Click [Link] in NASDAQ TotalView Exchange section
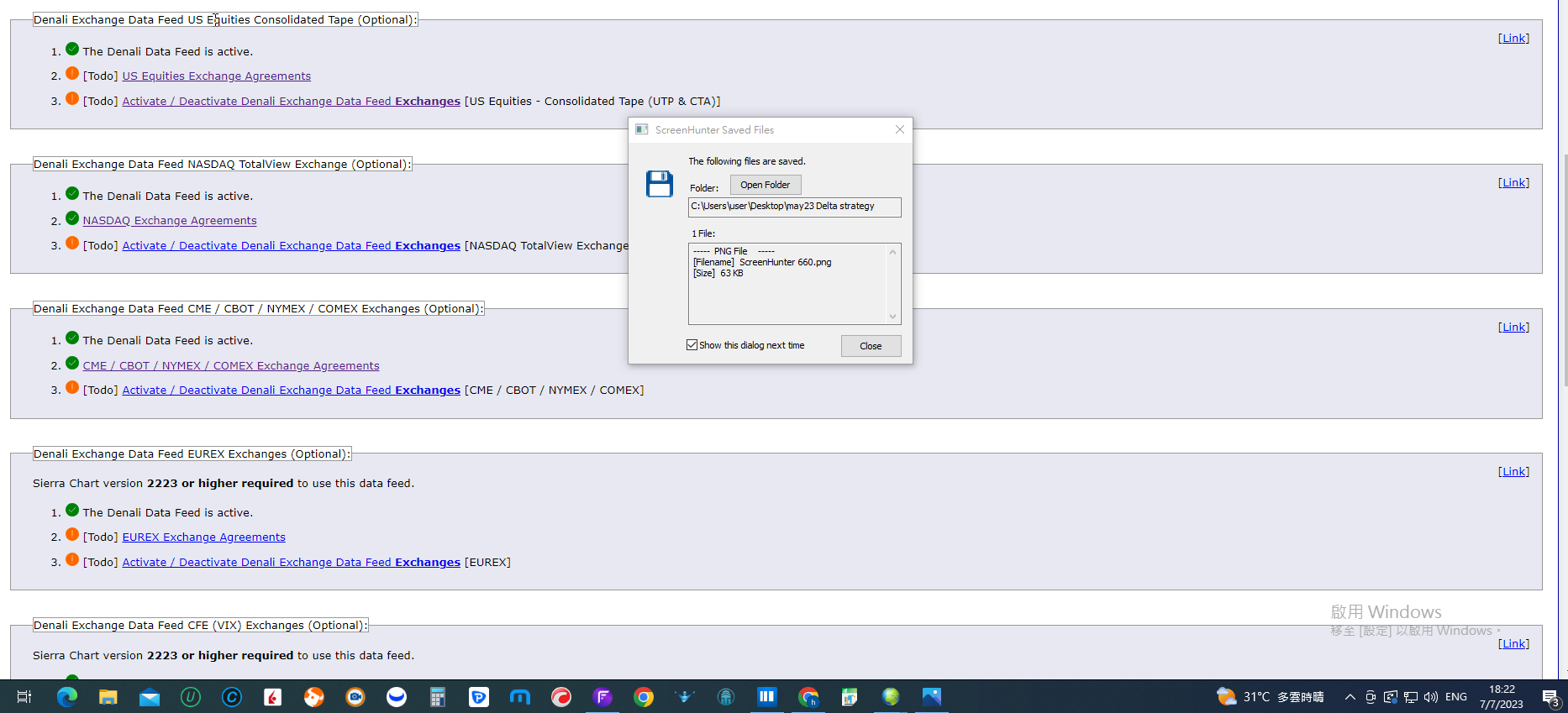Image resolution: width=1568 pixels, height=713 pixels. click(x=1513, y=183)
